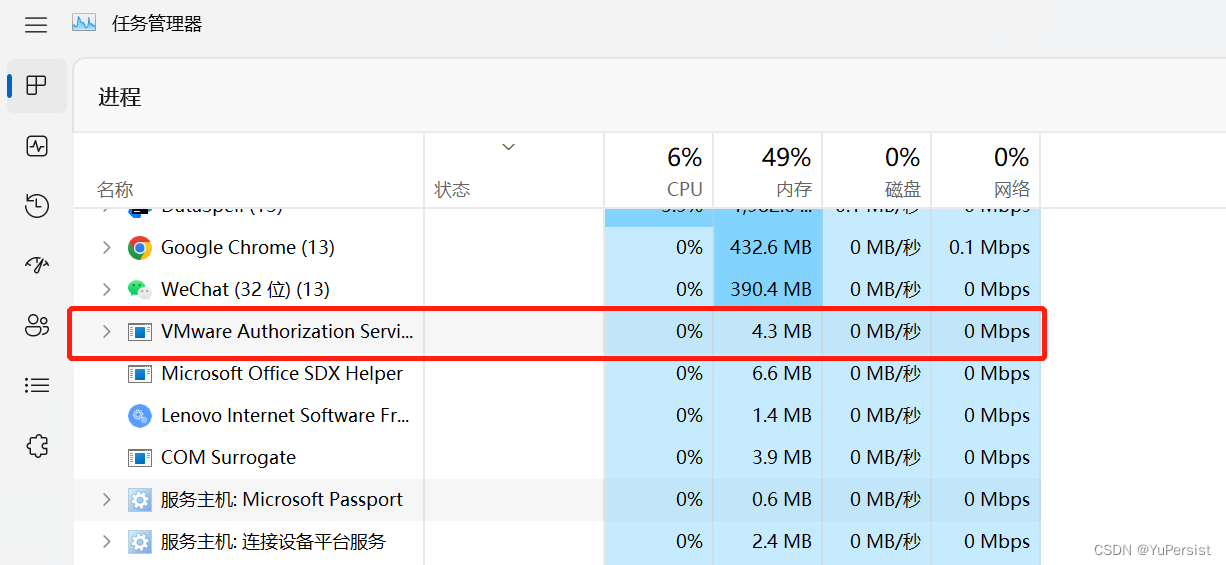Sort by 网络 usage column header

(986, 171)
